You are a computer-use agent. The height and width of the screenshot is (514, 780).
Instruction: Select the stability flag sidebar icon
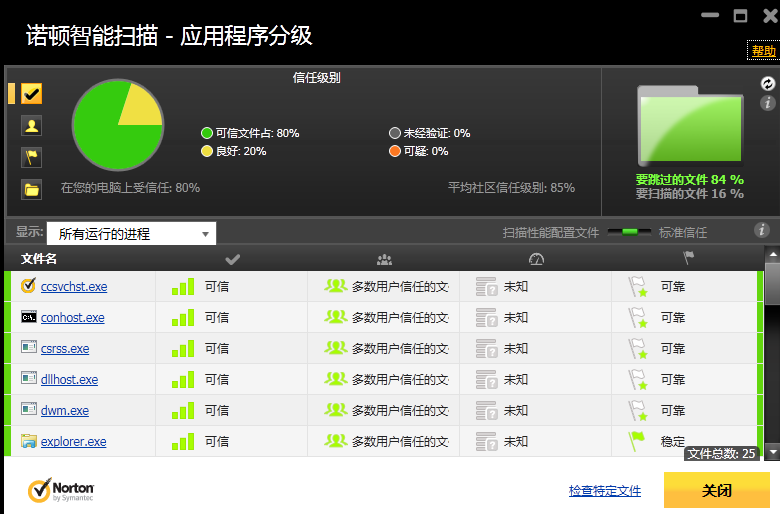[x=31, y=157]
